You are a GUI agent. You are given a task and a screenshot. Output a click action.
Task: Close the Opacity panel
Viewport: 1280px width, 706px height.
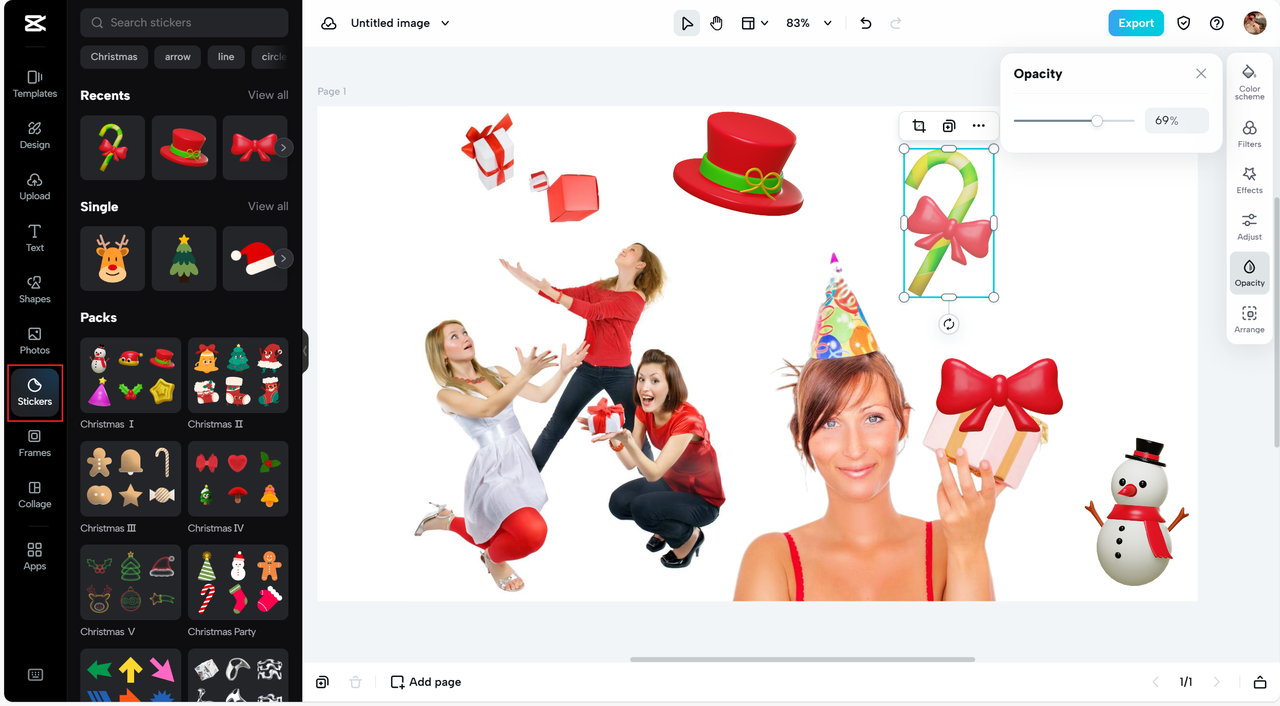[1201, 74]
